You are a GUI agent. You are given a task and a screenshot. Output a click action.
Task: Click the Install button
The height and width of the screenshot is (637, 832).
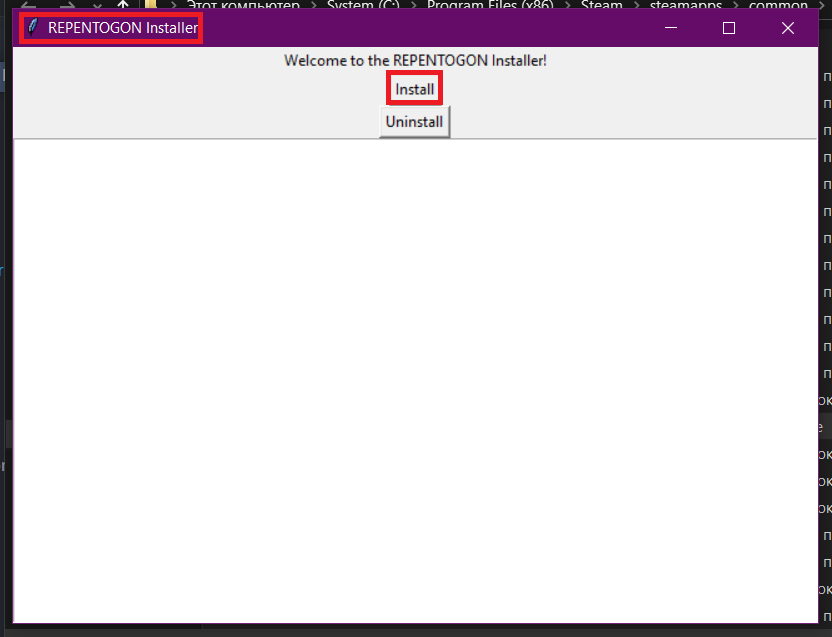[x=414, y=89]
